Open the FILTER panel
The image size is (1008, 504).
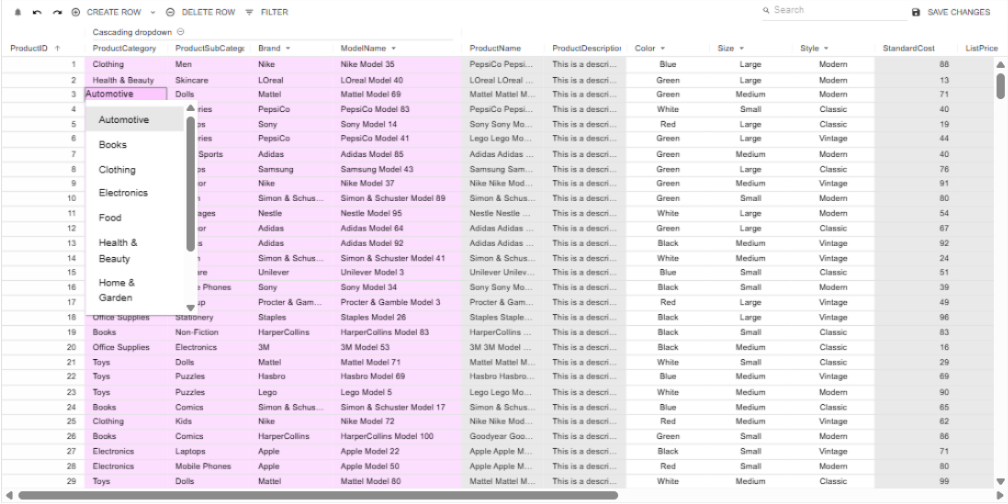(267, 12)
